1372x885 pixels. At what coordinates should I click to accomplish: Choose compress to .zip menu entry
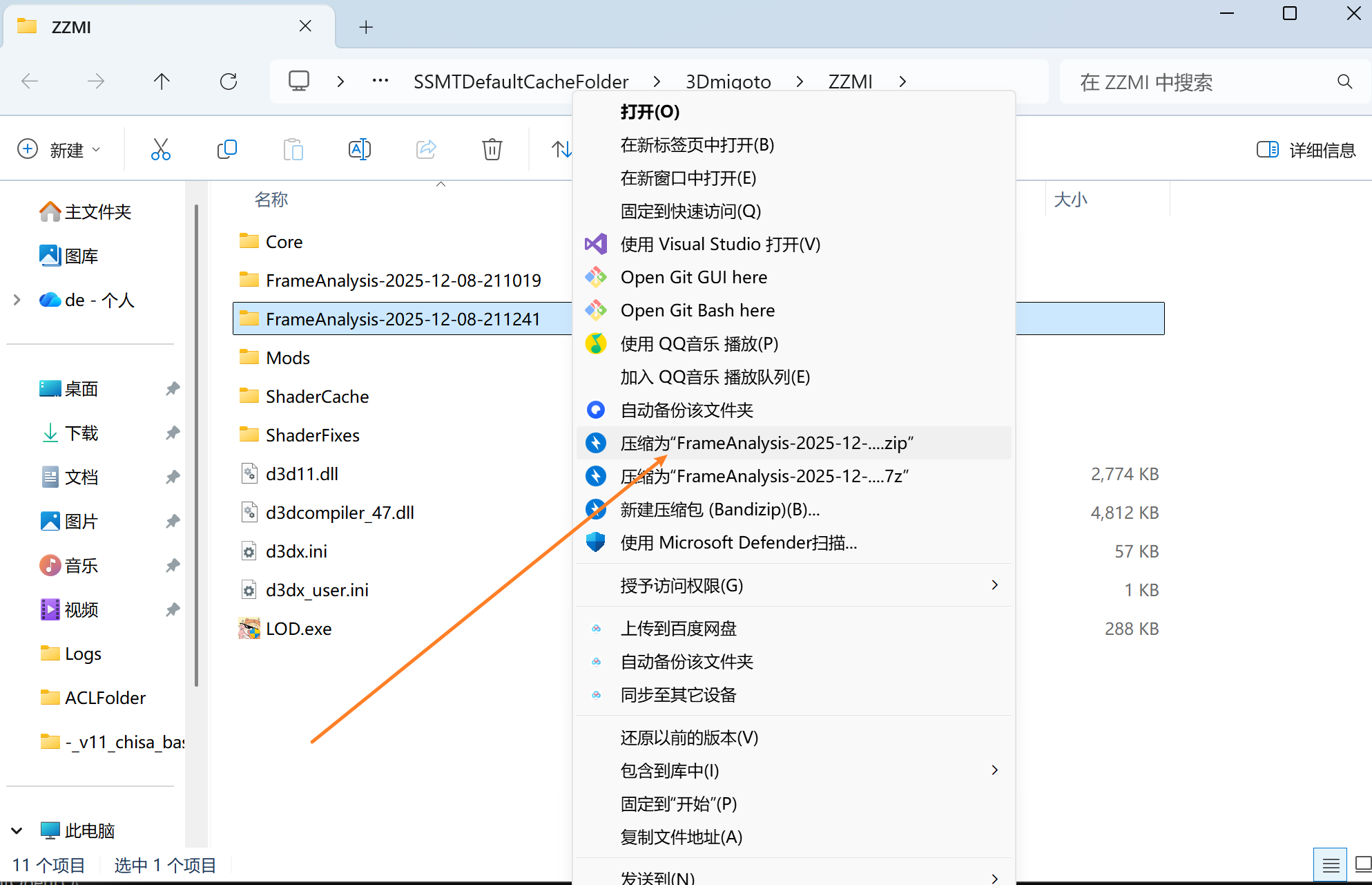[x=766, y=443]
